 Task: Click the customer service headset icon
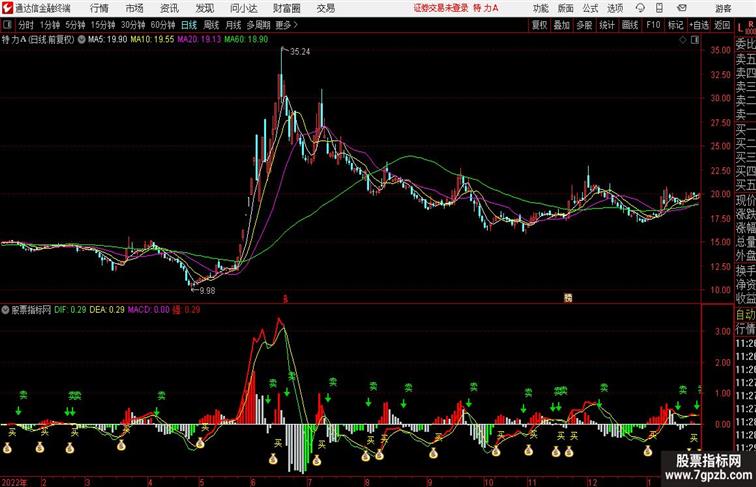[640, 8]
